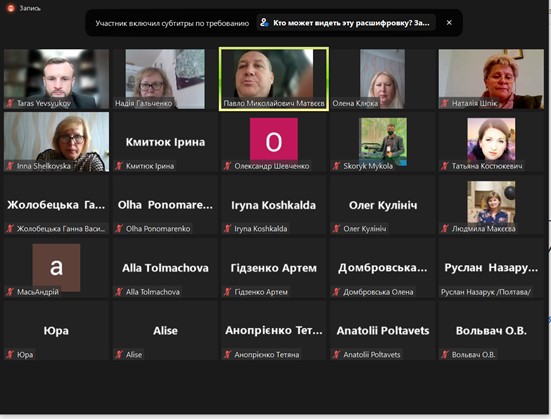Click muted mic icon on Олександр Шевченко
Image resolution: width=551 pixels, height=419 pixels.
tap(227, 166)
